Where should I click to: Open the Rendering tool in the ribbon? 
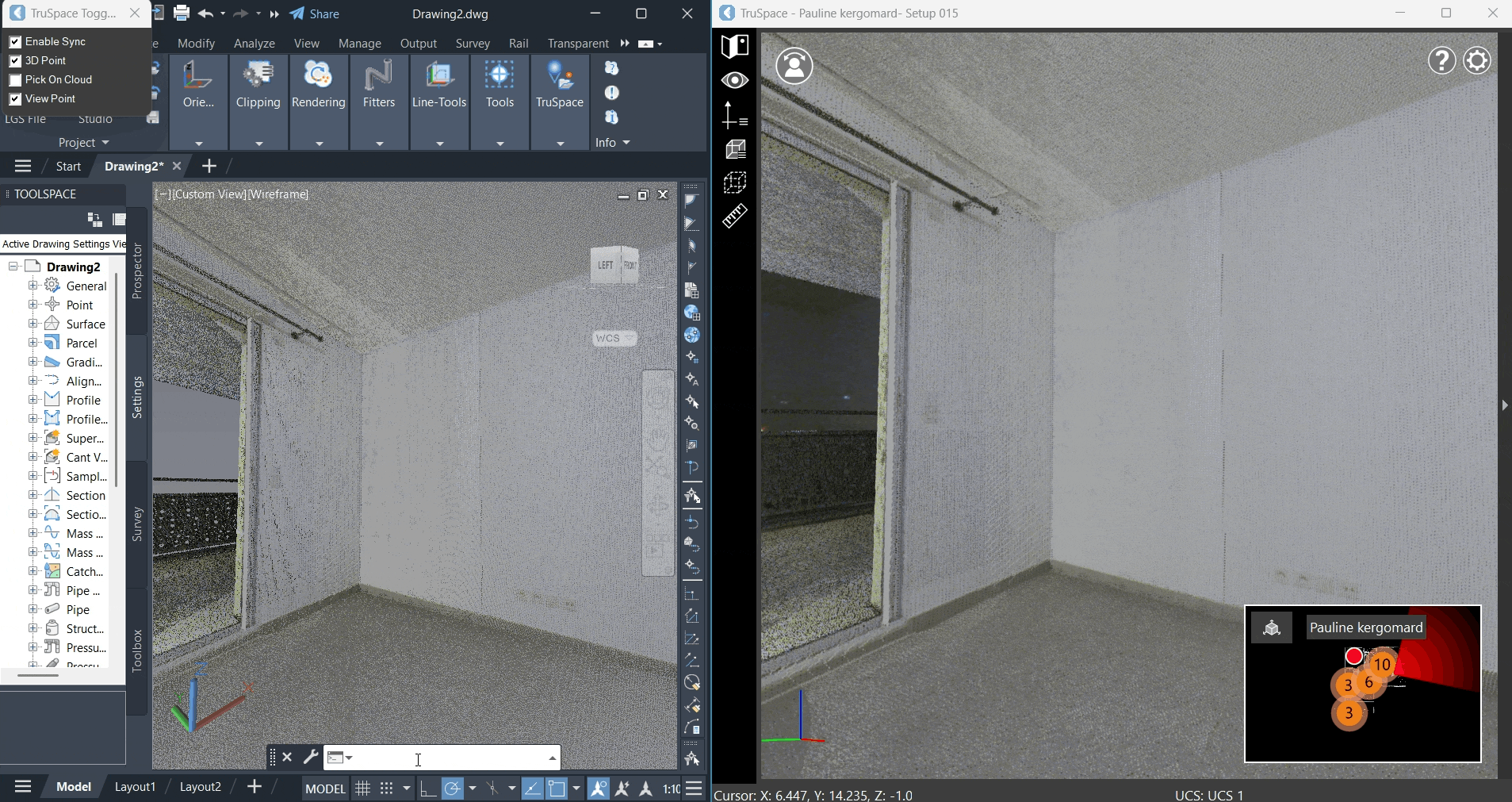click(x=317, y=87)
